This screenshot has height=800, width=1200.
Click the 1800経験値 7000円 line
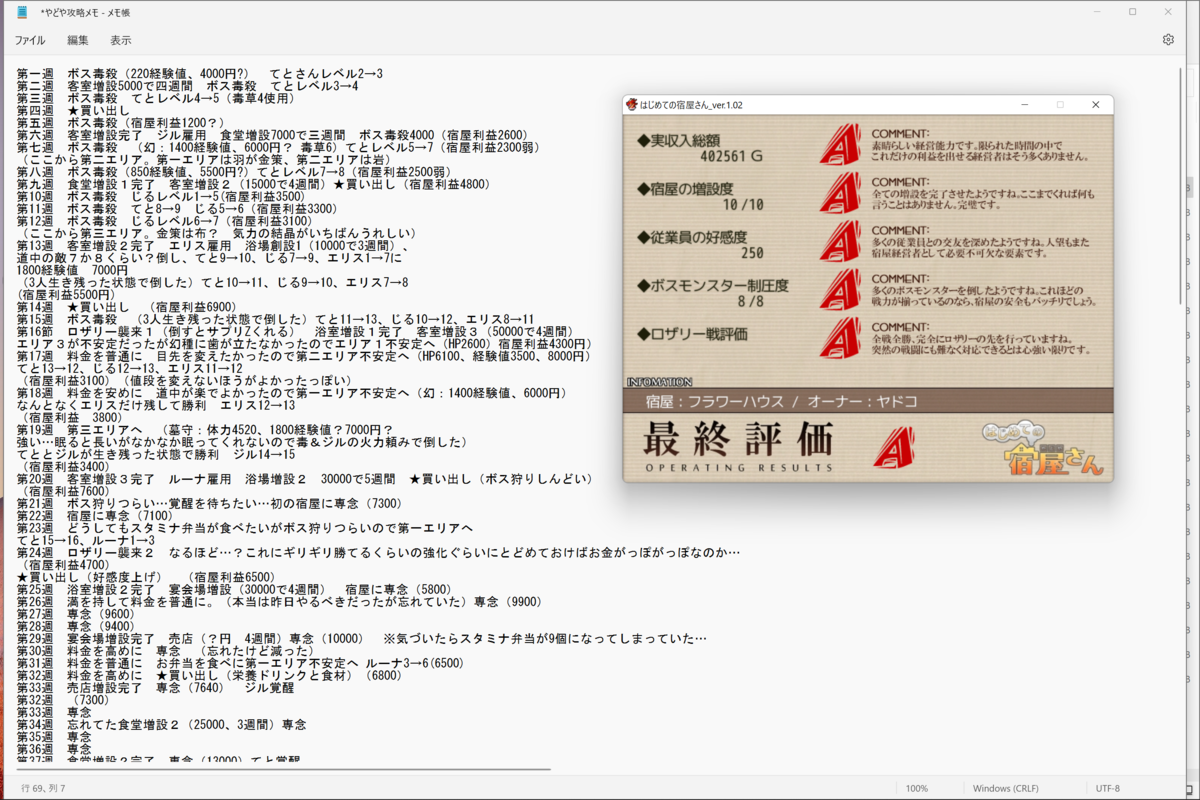coord(72,270)
